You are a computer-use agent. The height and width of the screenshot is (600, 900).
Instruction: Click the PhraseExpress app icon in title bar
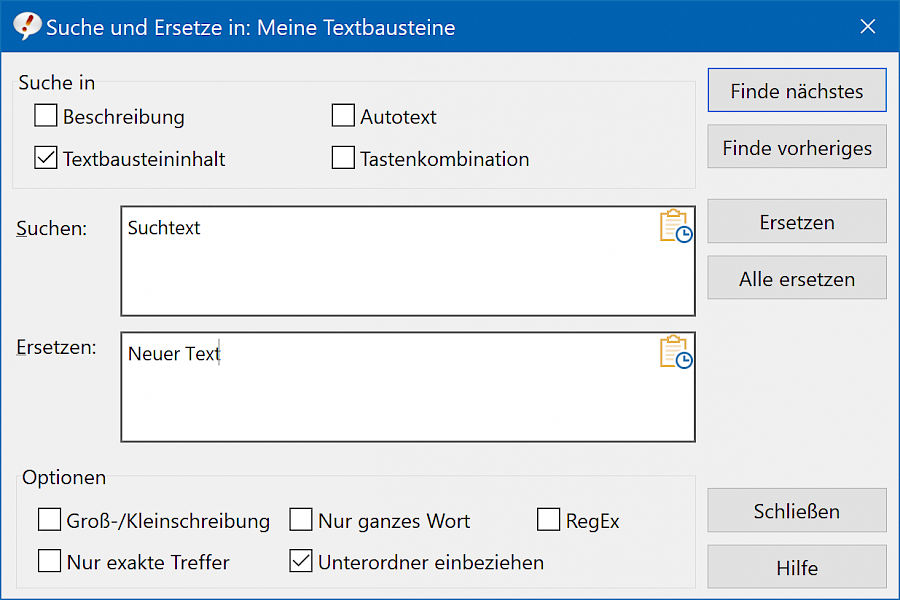click(26, 26)
